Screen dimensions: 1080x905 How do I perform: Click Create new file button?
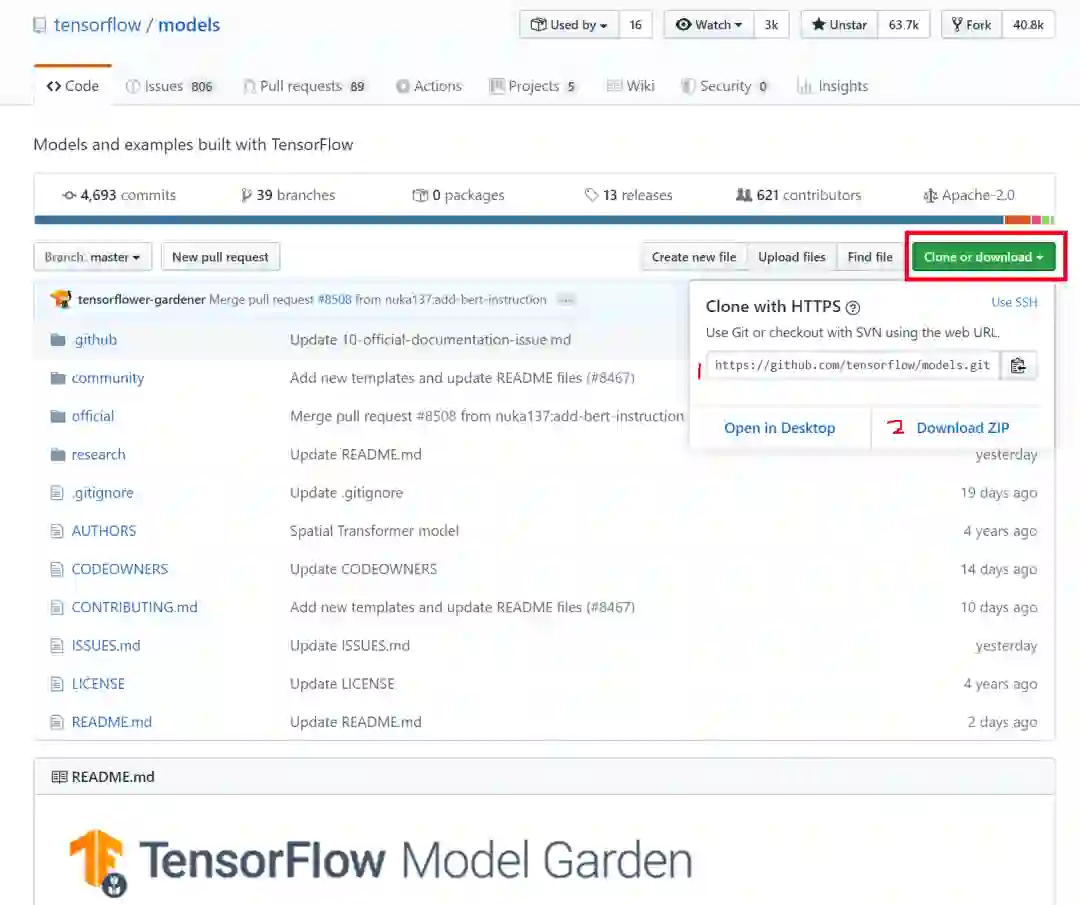tap(694, 257)
